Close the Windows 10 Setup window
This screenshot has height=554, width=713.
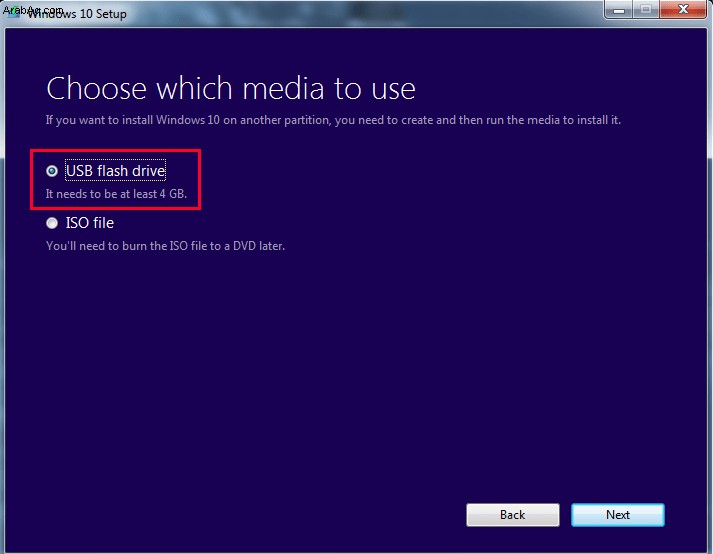coord(683,9)
